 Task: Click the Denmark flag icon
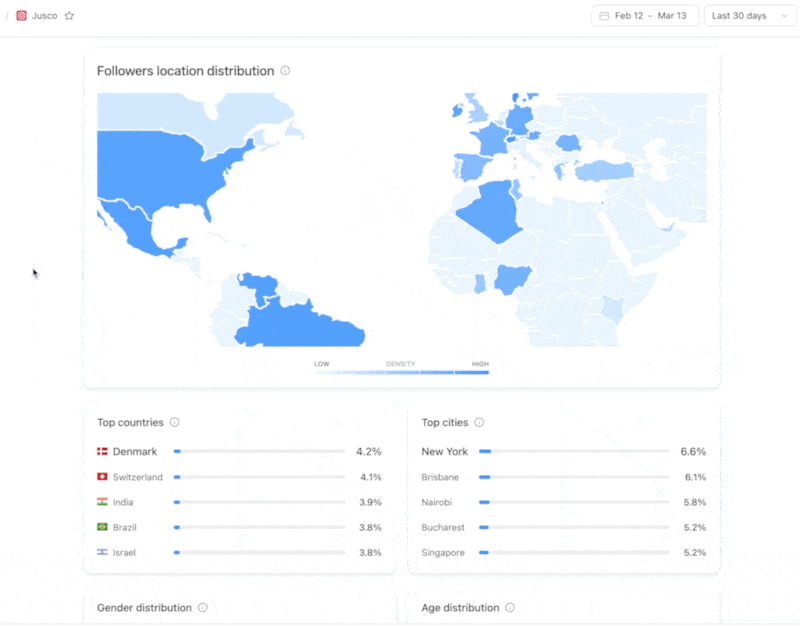click(x=102, y=452)
